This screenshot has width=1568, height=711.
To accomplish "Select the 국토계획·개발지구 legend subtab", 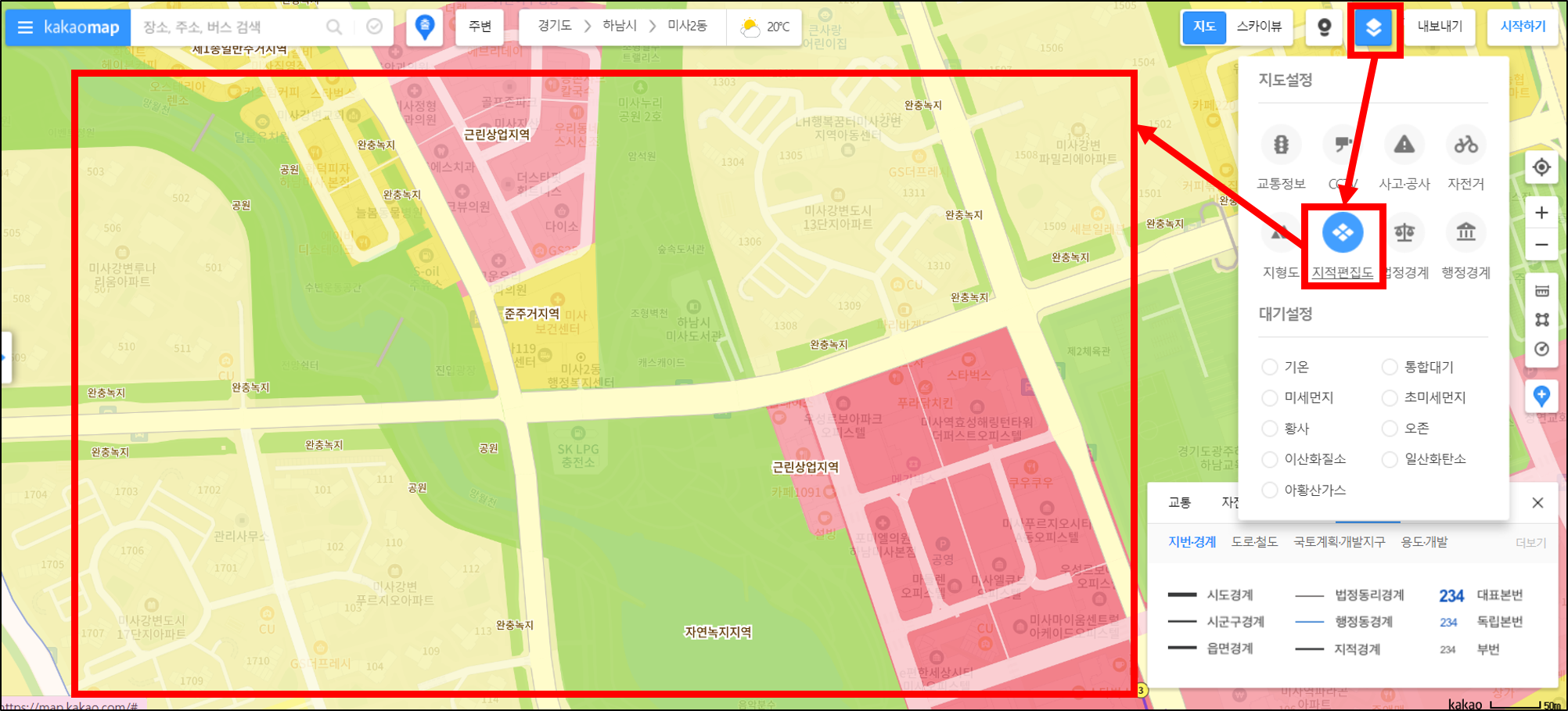I will coord(1339,542).
